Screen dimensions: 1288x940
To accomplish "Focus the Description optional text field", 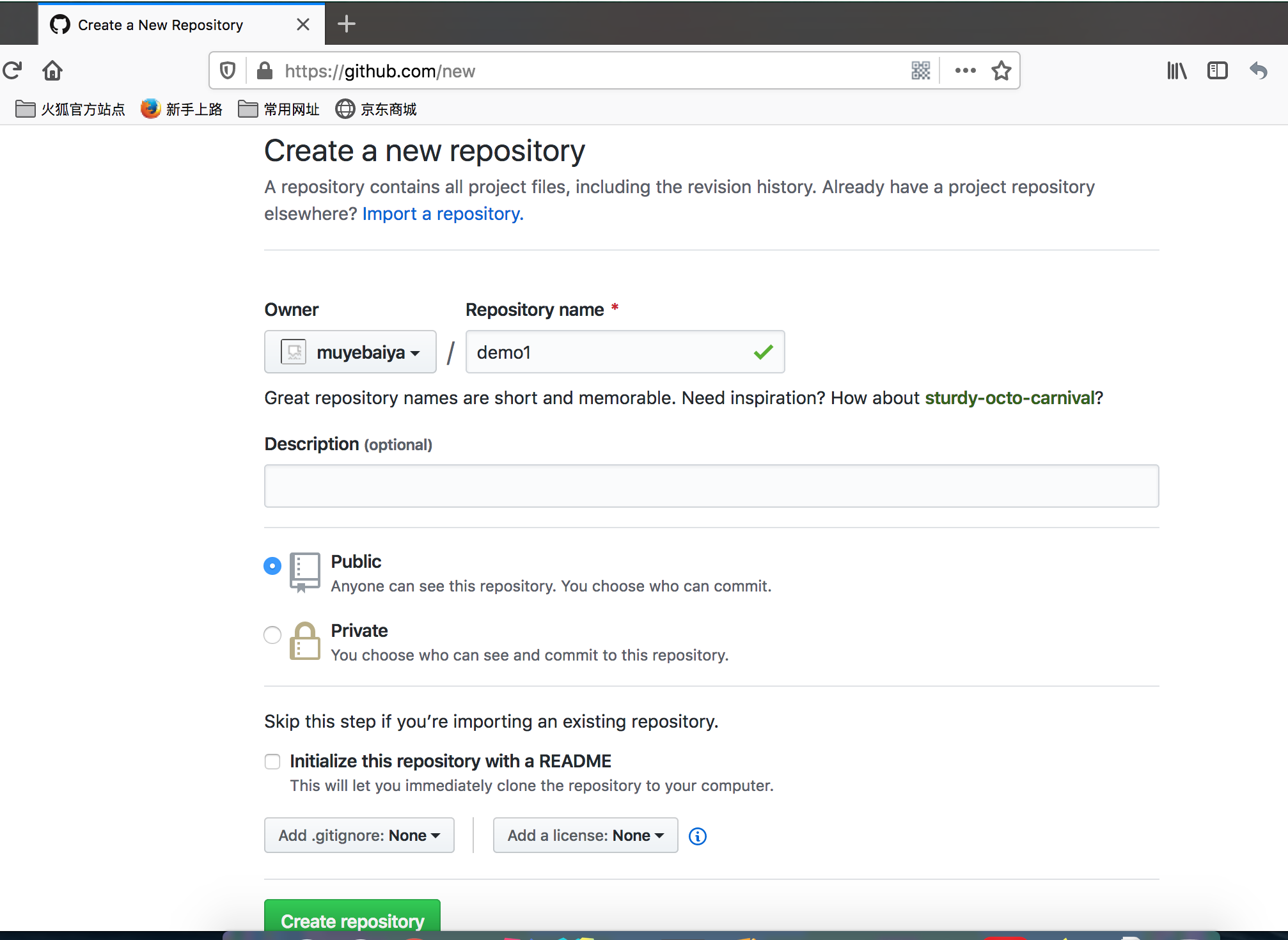I will (711, 486).
